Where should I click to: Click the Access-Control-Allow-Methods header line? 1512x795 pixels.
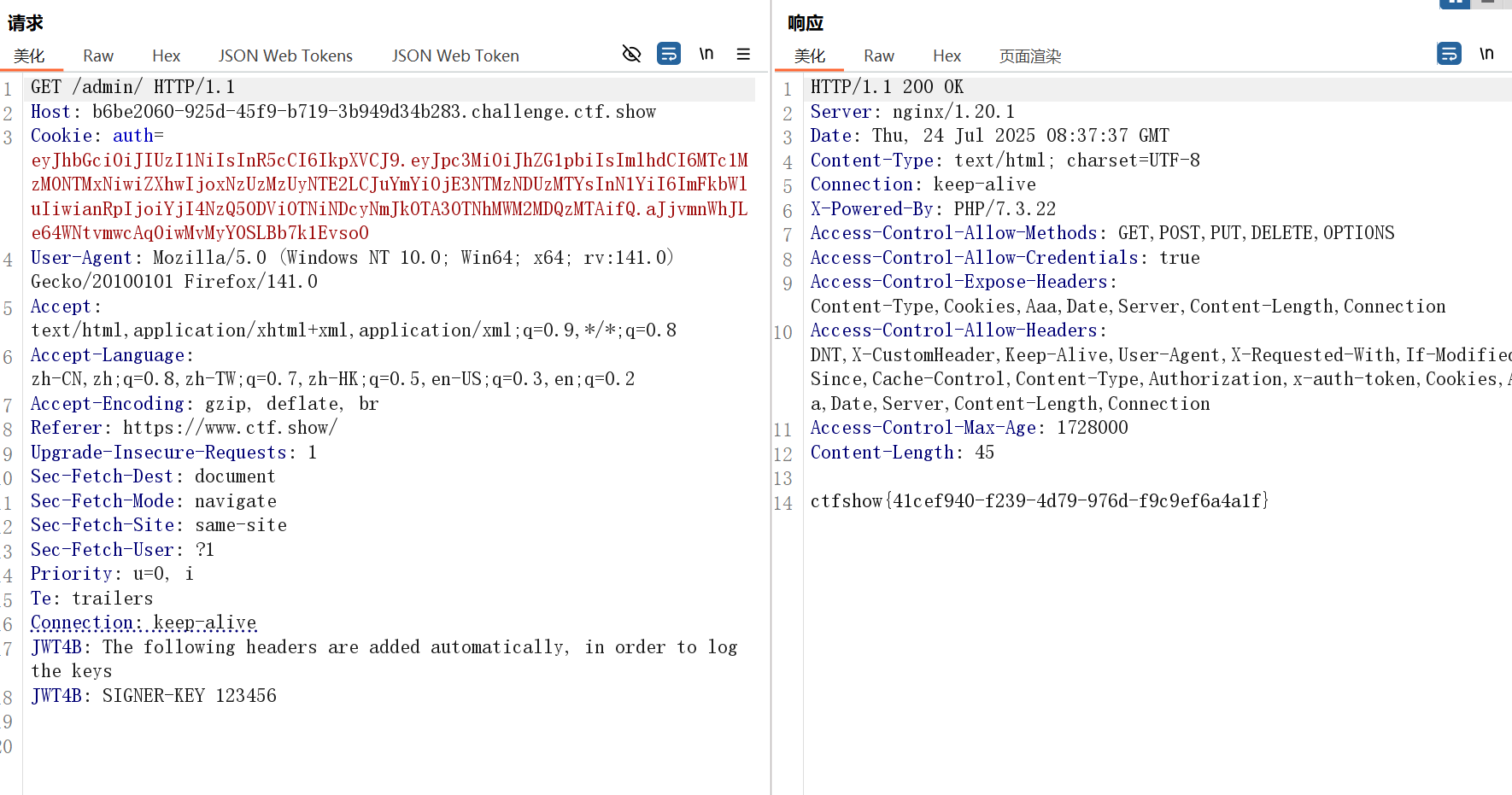pos(1102,233)
